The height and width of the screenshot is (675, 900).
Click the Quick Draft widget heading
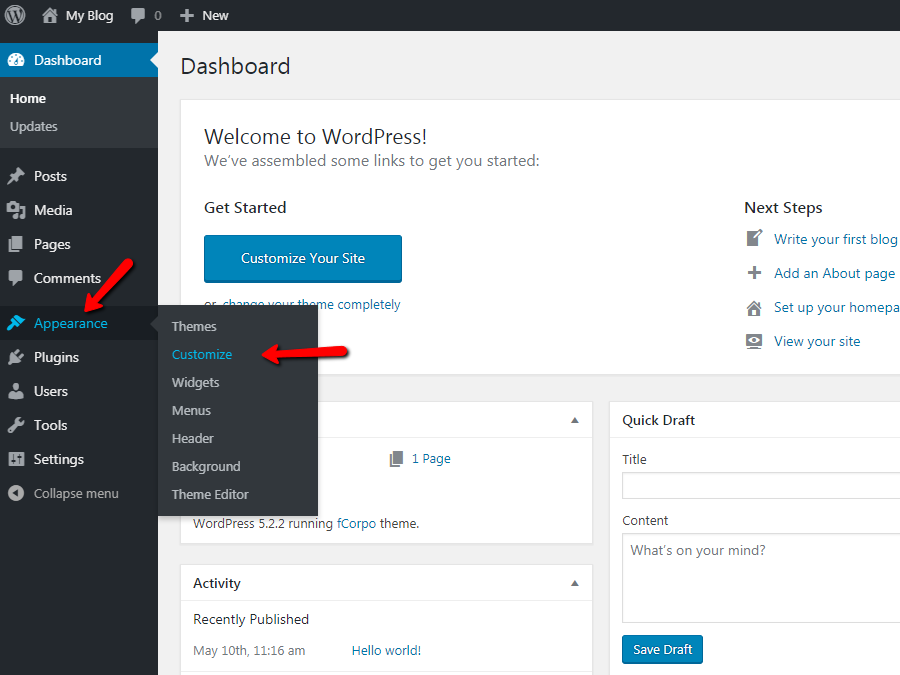658,420
